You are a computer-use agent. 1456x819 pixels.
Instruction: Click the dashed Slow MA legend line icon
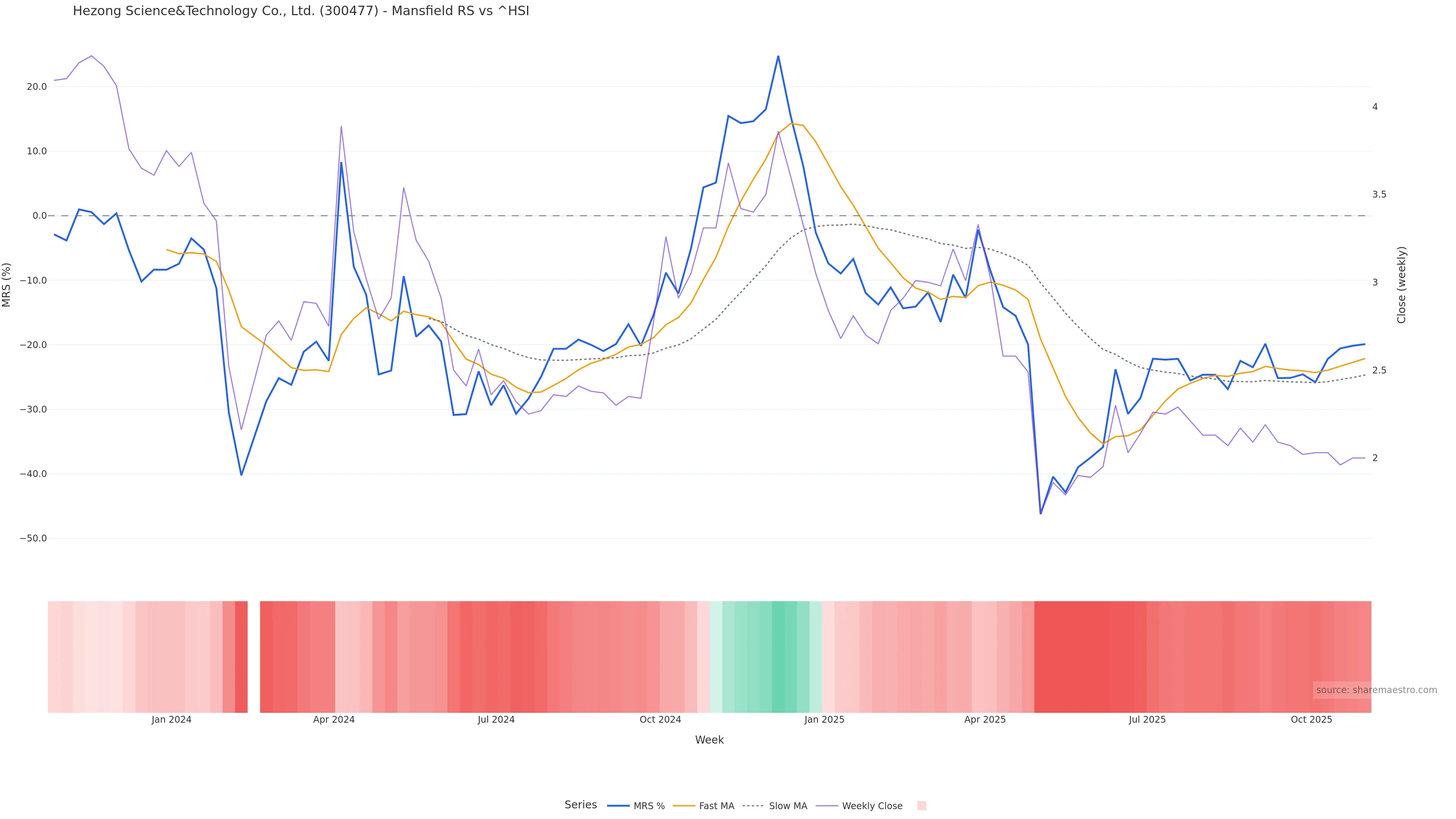(x=753, y=806)
